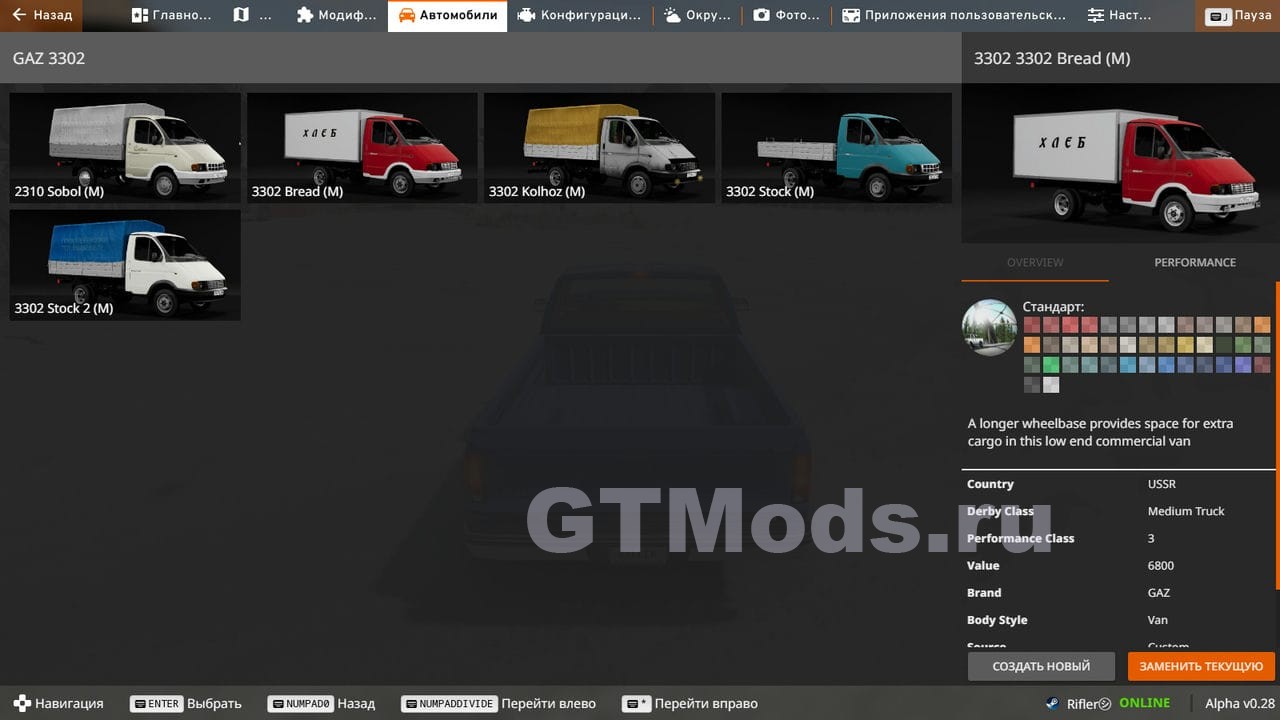Click the ONLINE status indicator
The image size is (1280, 720).
(x=1144, y=703)
